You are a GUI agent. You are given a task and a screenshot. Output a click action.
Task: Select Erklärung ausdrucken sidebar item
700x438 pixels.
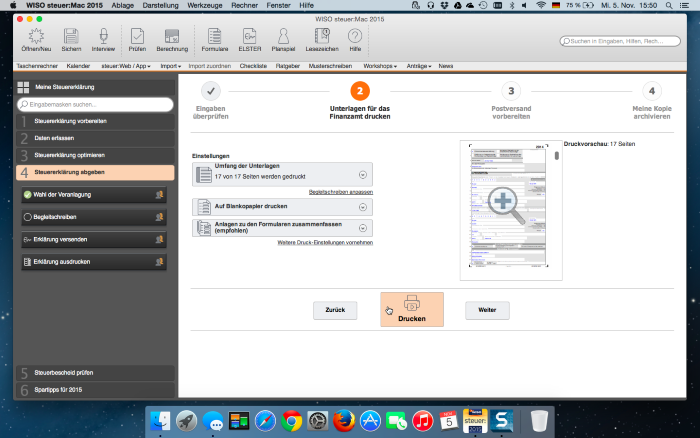(94, 262)
